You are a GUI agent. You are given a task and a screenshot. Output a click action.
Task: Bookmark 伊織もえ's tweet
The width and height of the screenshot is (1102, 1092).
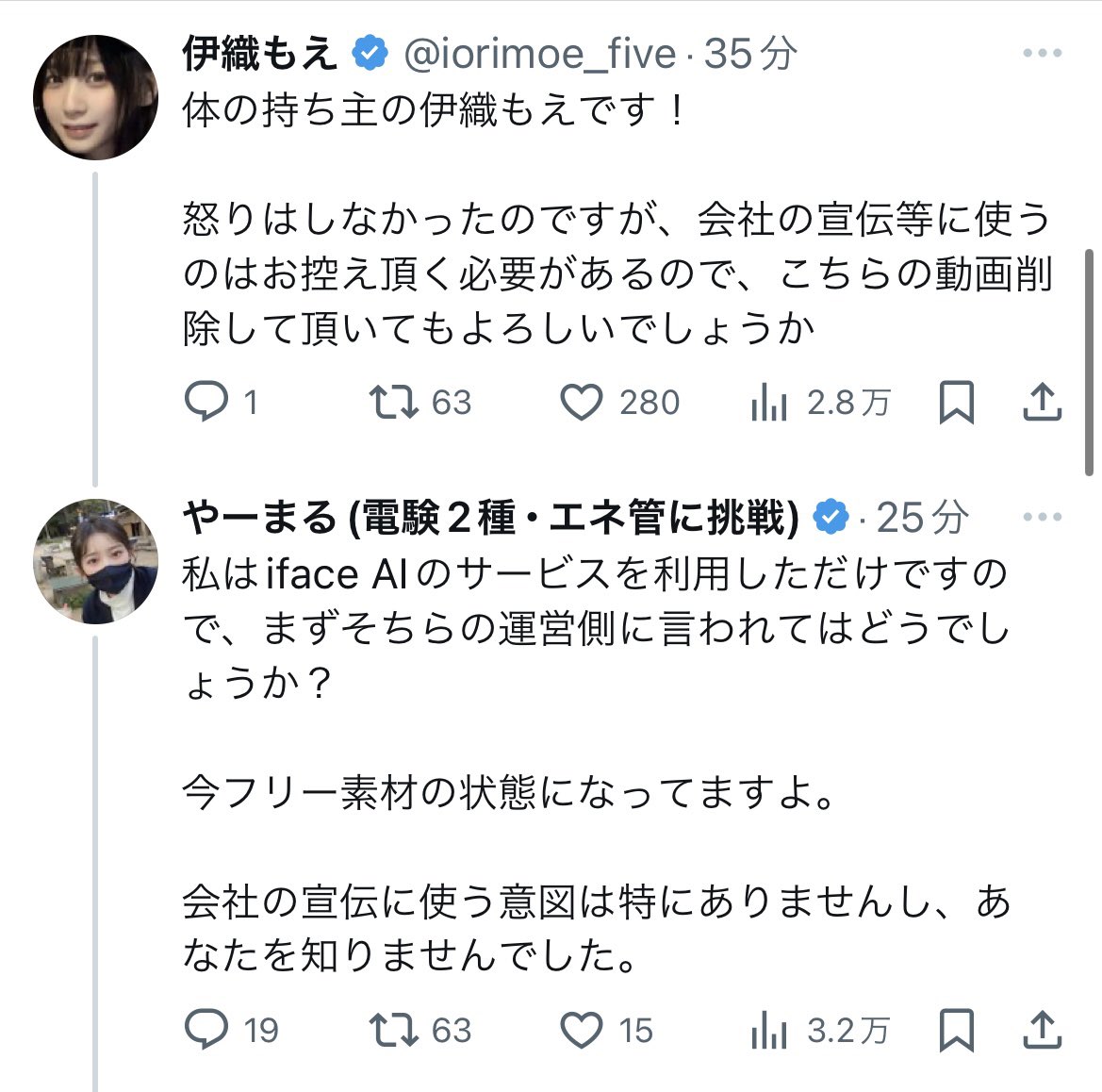click(x=956, y=404)
